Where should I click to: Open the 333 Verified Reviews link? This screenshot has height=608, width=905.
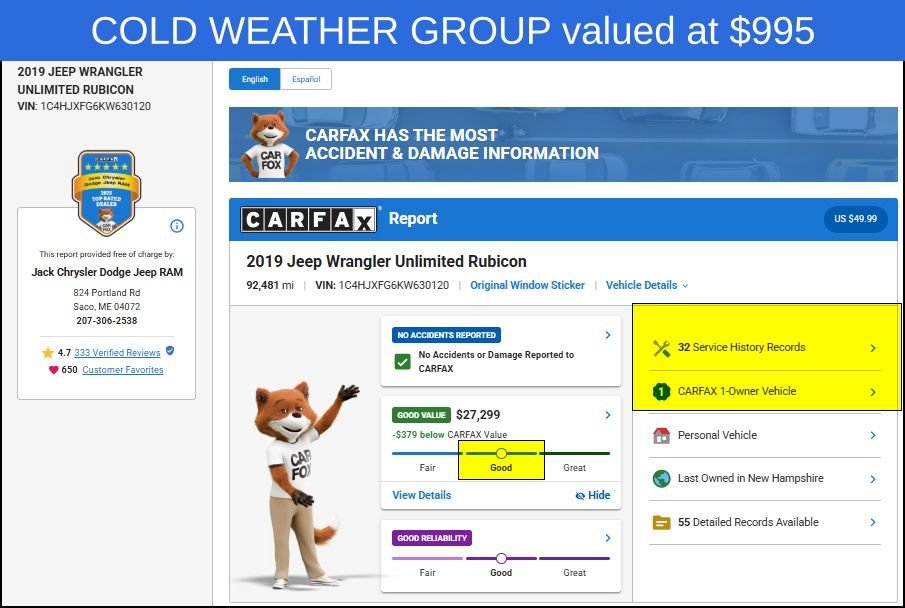[x=117, y=353]
